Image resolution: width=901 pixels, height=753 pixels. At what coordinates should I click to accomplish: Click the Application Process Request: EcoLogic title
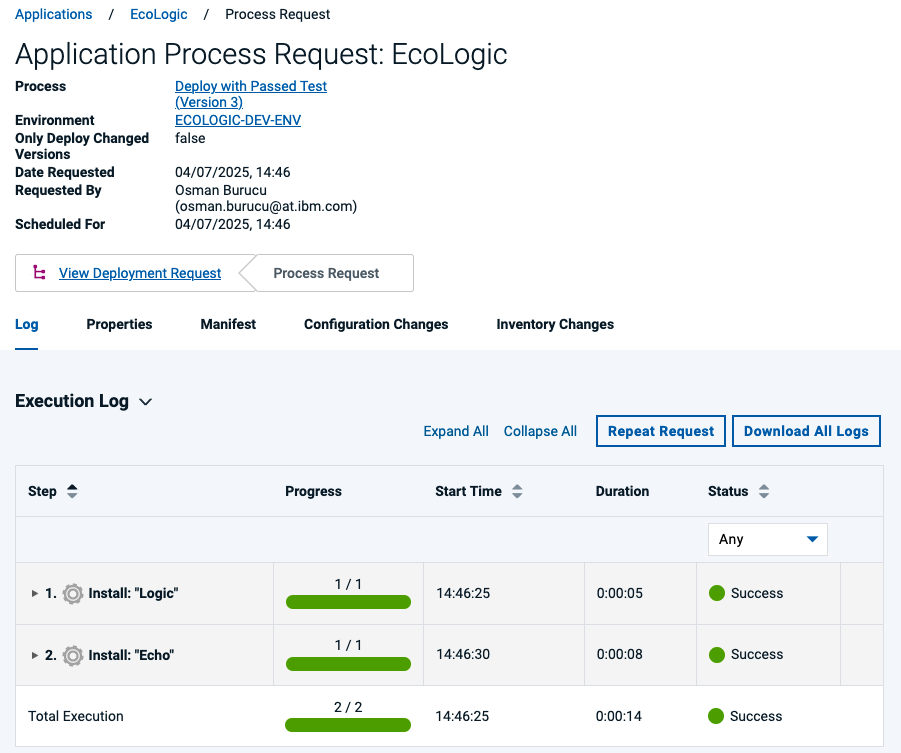pos(261,54)
